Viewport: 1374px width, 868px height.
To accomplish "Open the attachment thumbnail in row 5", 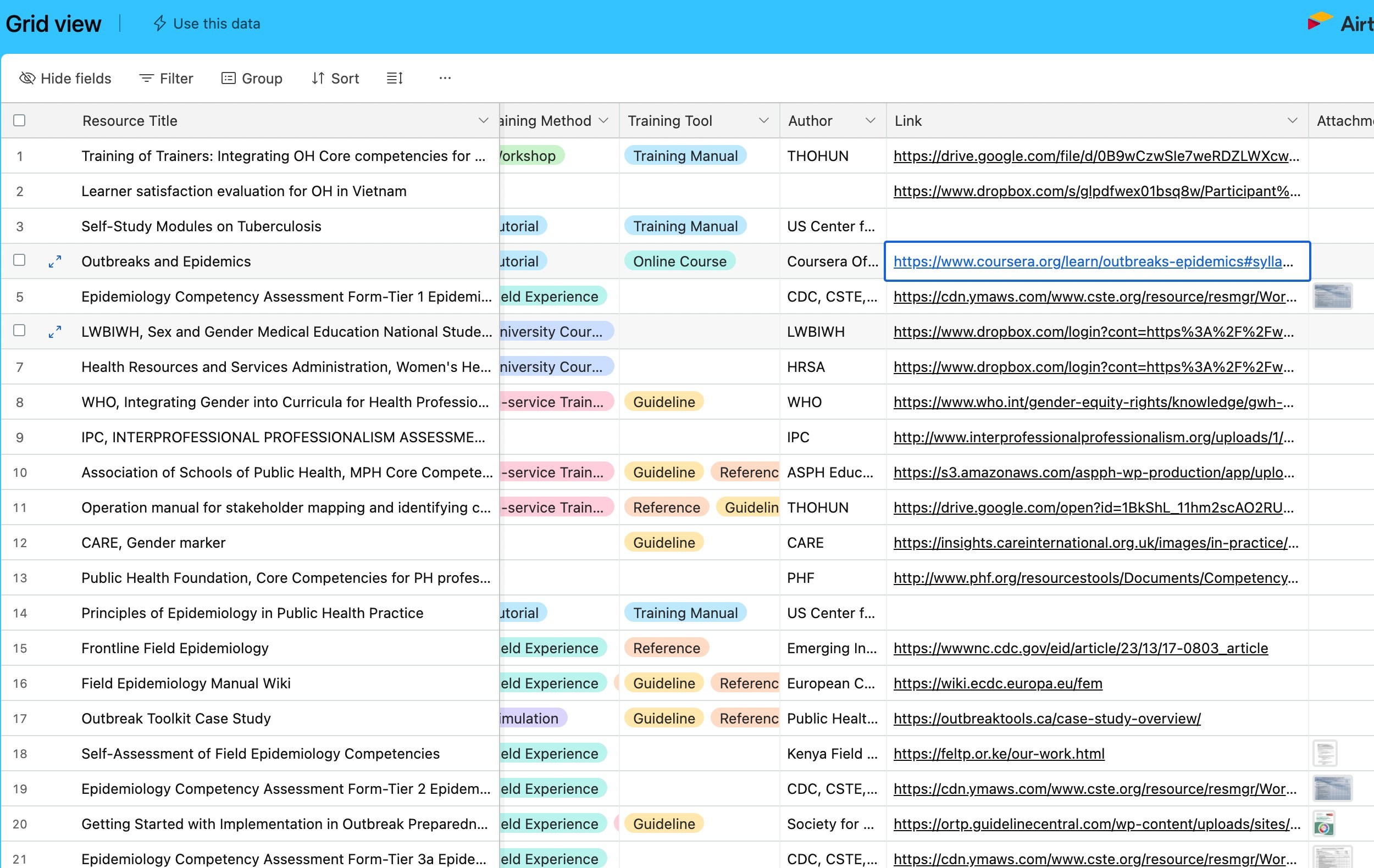I will (x=1332, y=297).
